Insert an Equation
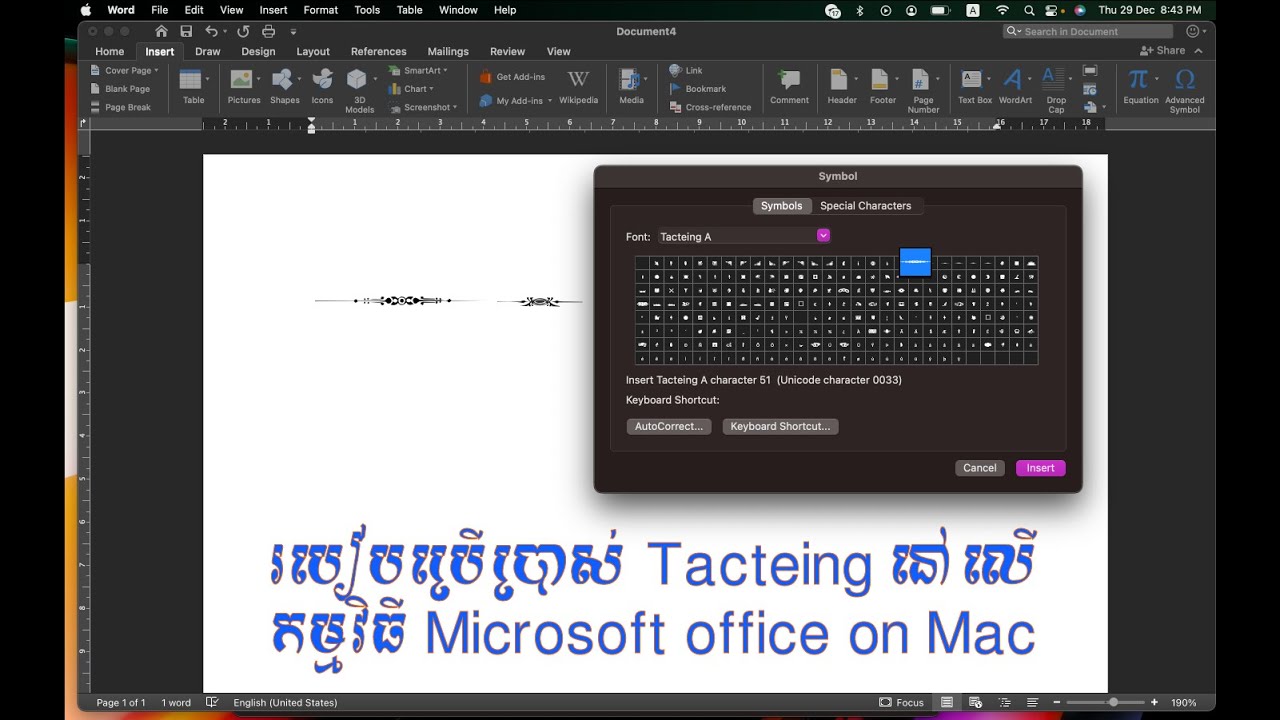This screenshot has width=1280, height=720. tap(1140, 86)
